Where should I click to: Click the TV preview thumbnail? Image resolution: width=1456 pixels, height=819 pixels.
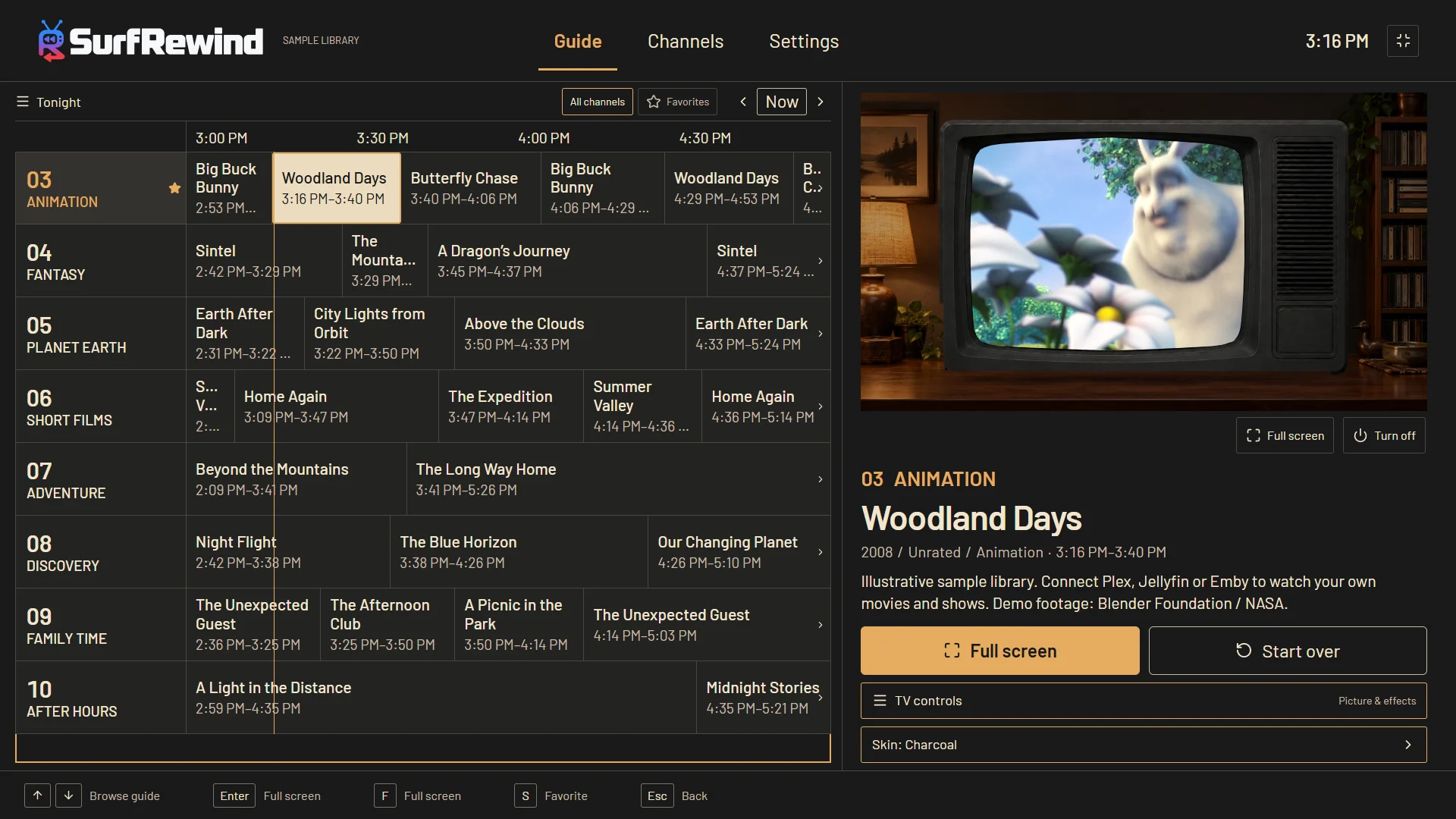click(x=1144, y=252)
